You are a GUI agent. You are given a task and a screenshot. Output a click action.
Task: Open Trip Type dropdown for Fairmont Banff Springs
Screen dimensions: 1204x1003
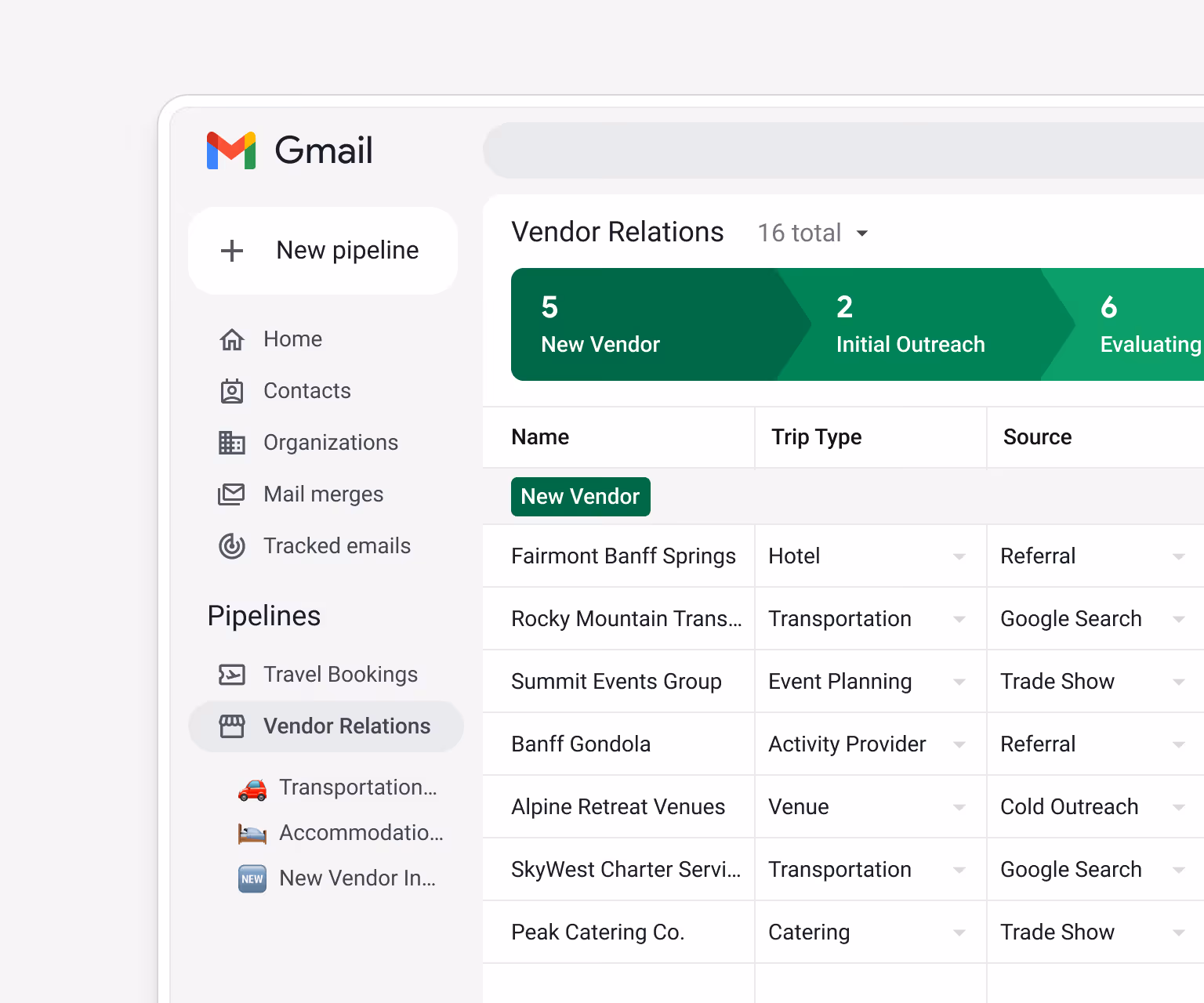click(x=959, y=556)
